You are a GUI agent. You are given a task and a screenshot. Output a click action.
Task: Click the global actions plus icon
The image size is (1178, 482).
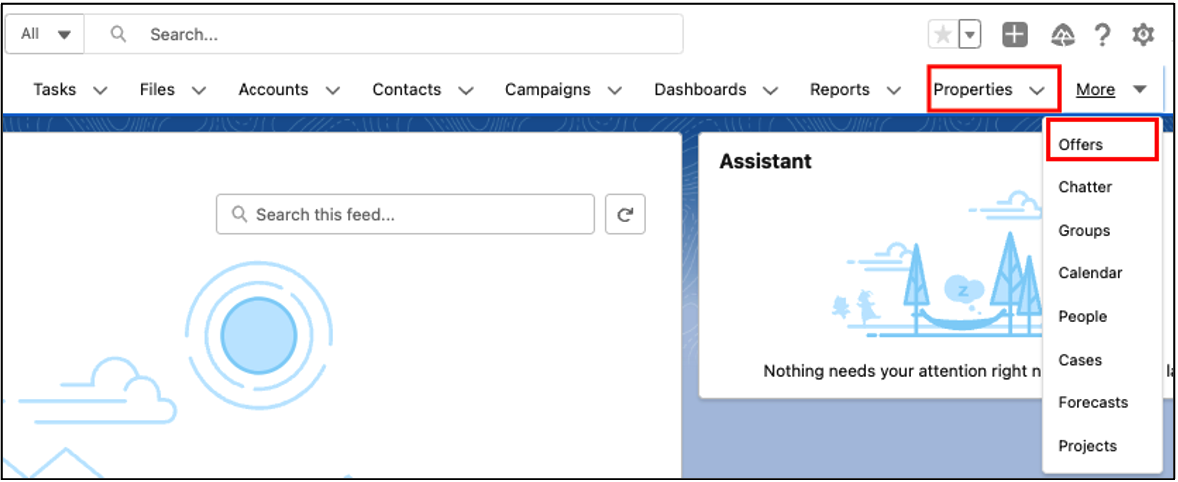pyautogui.click(x=1015, y=35)
